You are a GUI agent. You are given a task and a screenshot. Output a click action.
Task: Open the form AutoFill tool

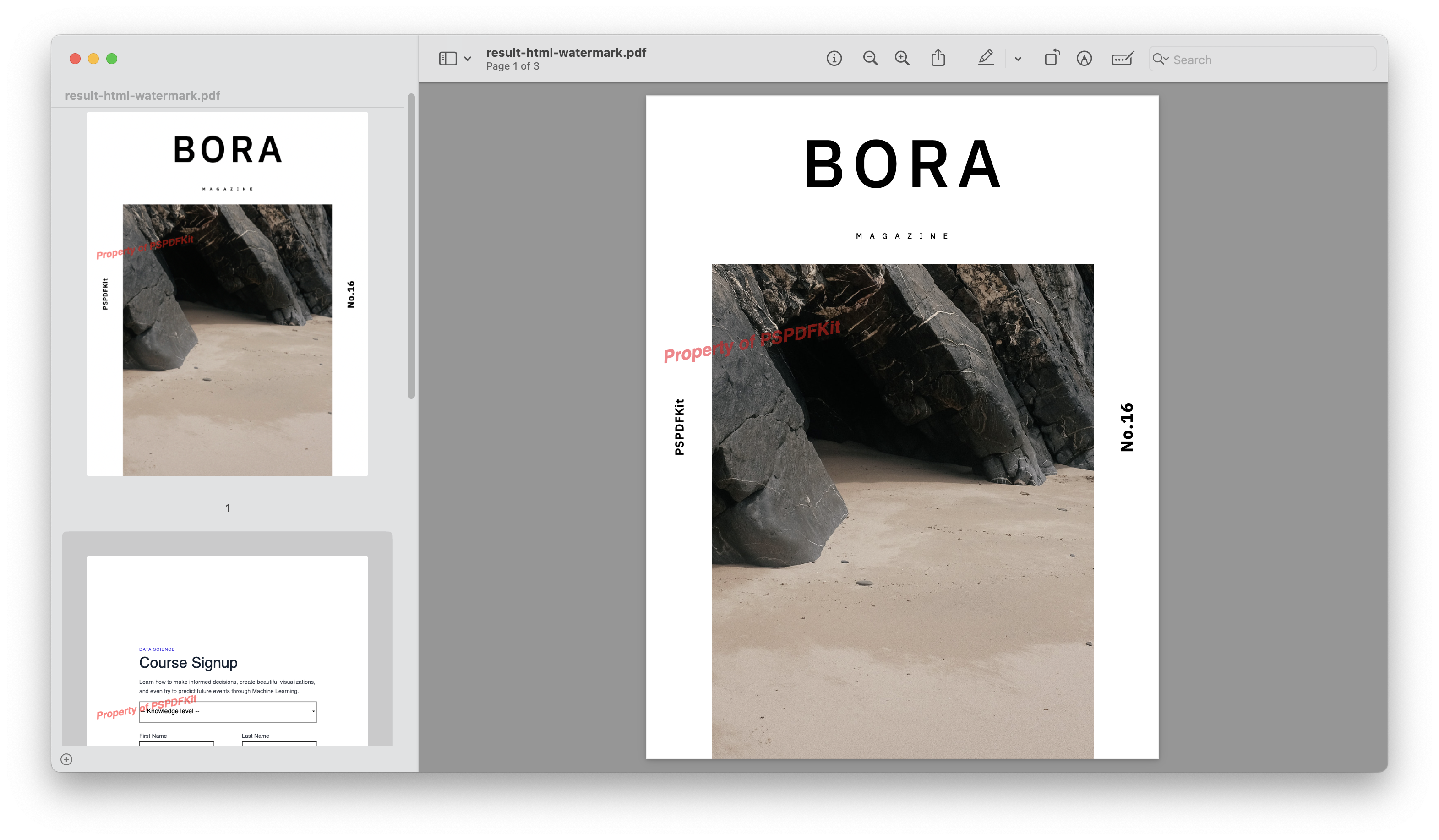click(x=1122, y=58)
